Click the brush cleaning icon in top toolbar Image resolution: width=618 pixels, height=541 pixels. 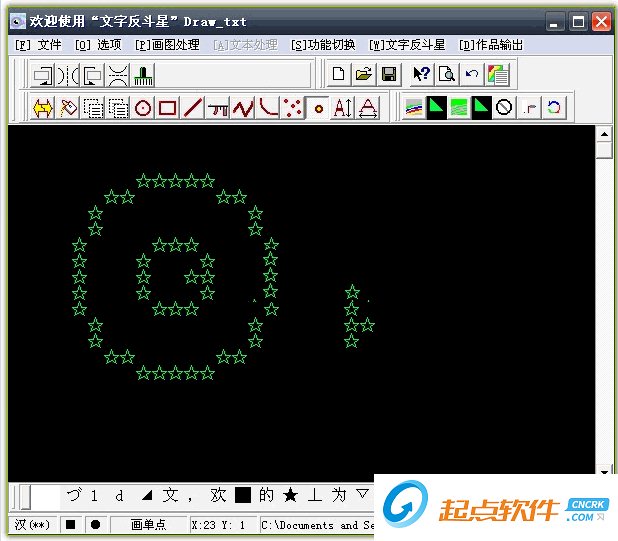pos(143,75)
